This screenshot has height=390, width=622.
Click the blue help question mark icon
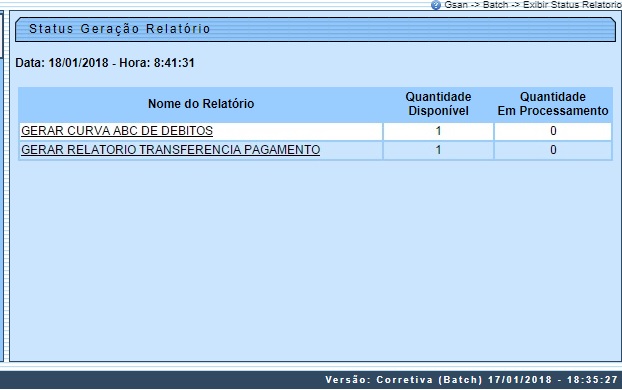point(436,5)
